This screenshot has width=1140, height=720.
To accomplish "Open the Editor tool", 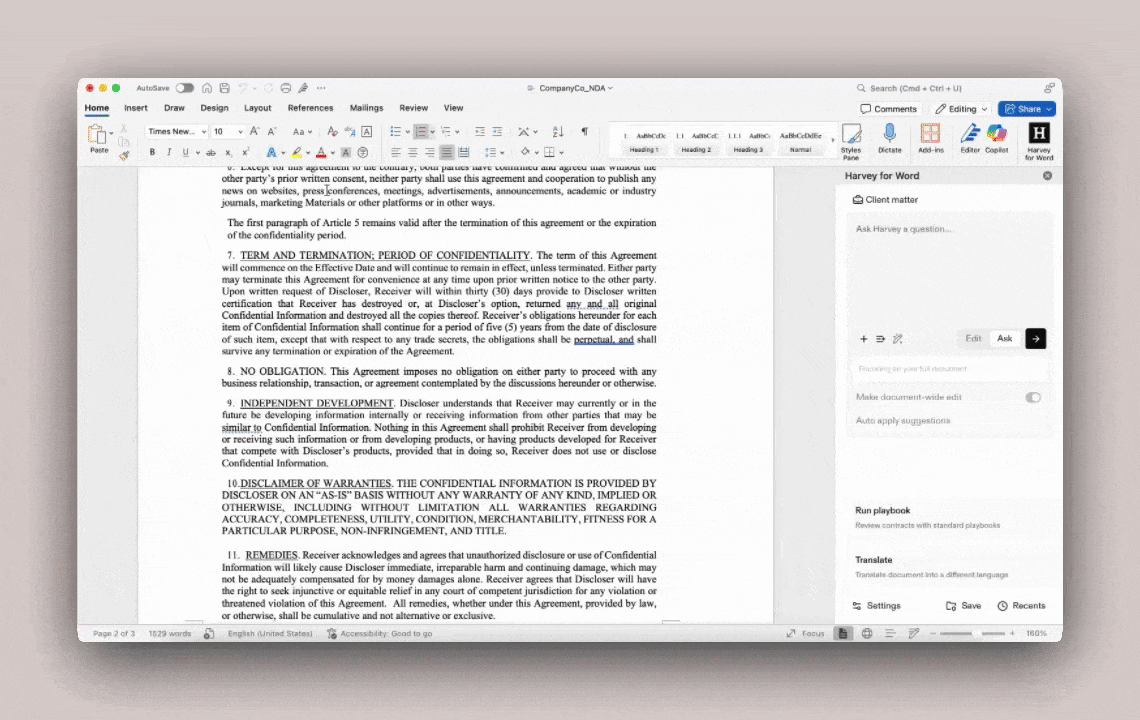I will coord(970,138).
